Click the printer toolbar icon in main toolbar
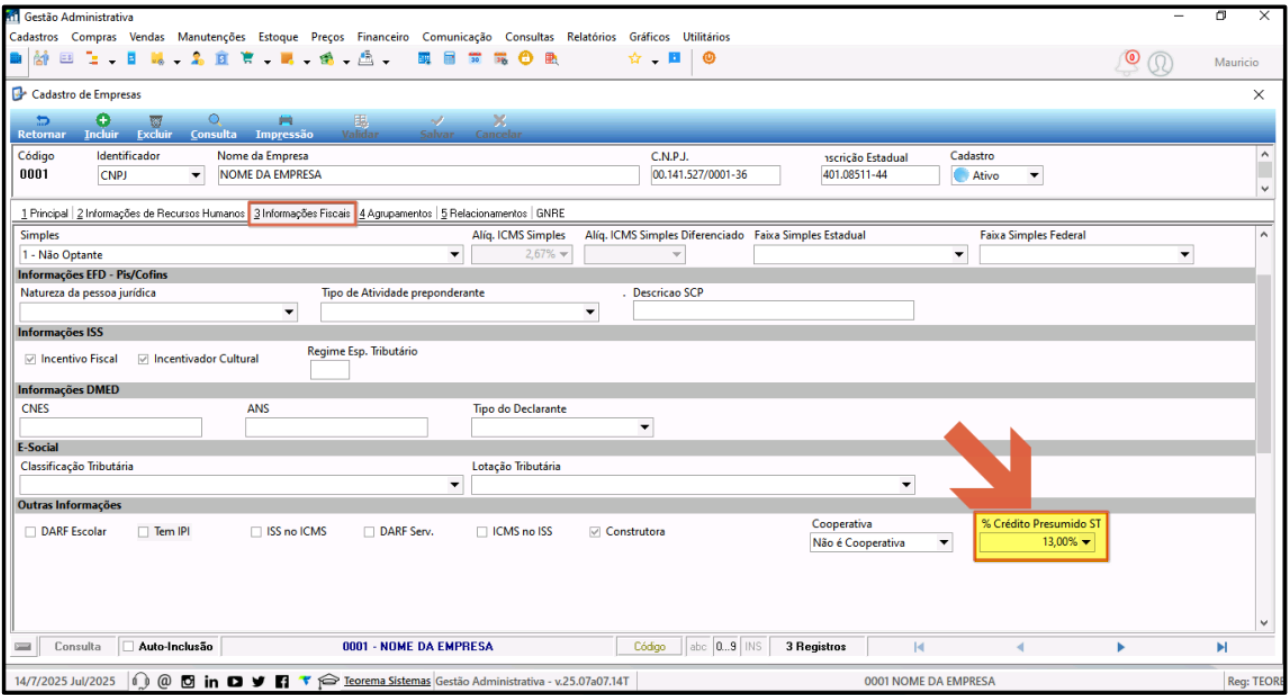 click(x=367, y=59)
